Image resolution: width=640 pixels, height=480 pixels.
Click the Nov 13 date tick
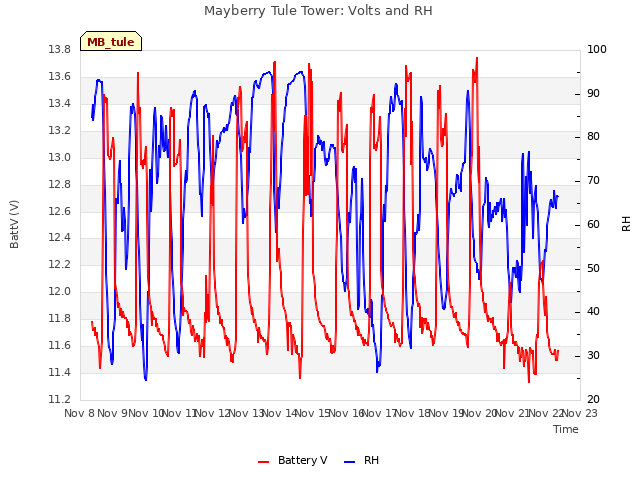pyautogui.click(x=247, y=413)
